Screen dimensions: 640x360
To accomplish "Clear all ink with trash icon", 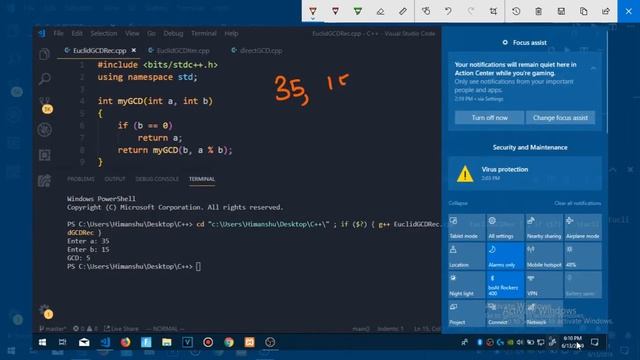I will pos(539,11).
